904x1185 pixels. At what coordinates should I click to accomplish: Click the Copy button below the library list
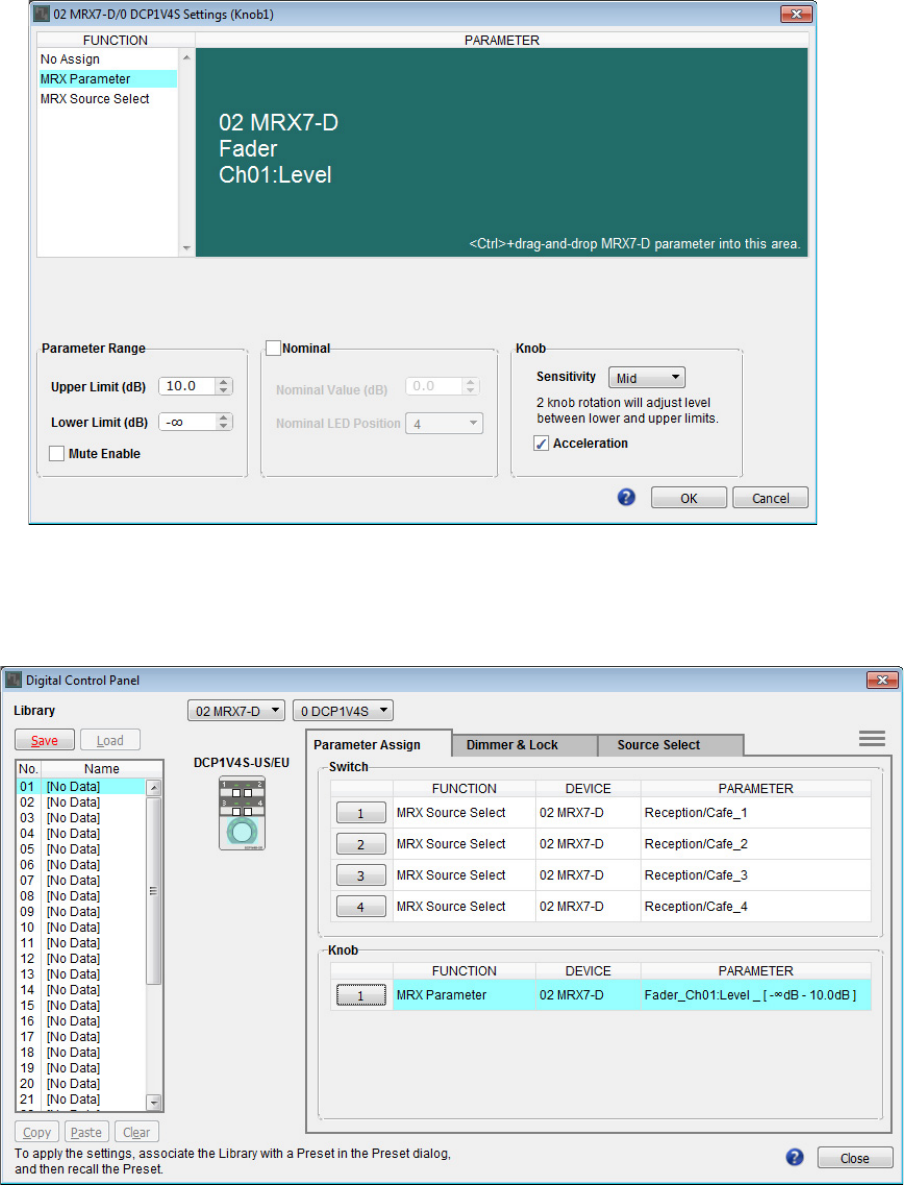[x=37, y=1132]
